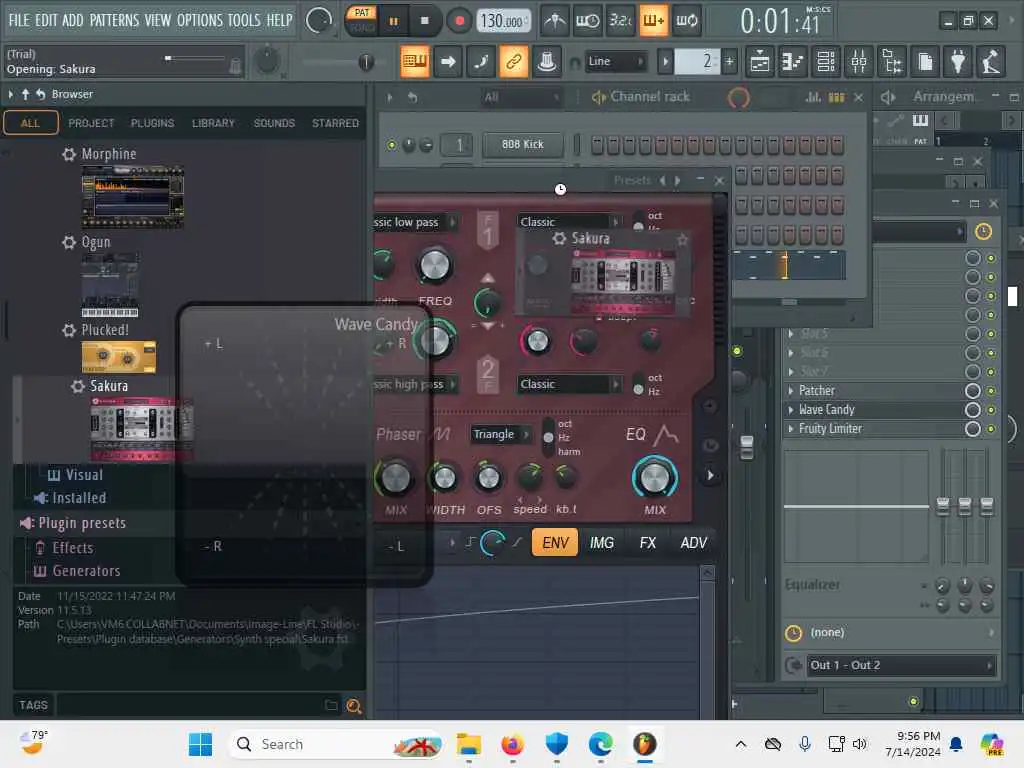Toggle the countdown before recording icon
Viewport: 1024px width, 768px height.
pyautogui.click(x=620, y=21)
